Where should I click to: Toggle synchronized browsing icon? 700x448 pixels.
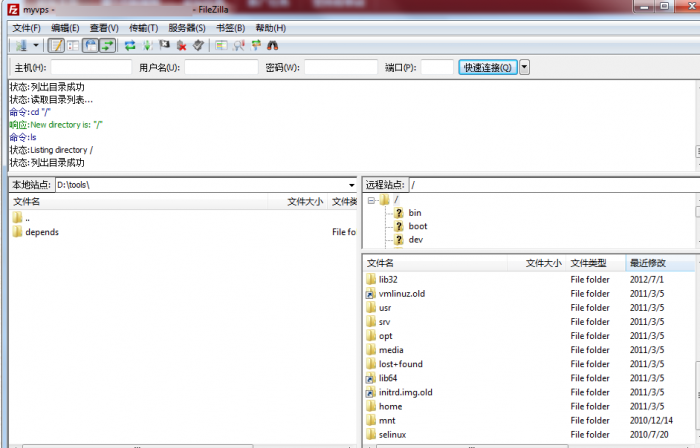[x=256, y=46]
